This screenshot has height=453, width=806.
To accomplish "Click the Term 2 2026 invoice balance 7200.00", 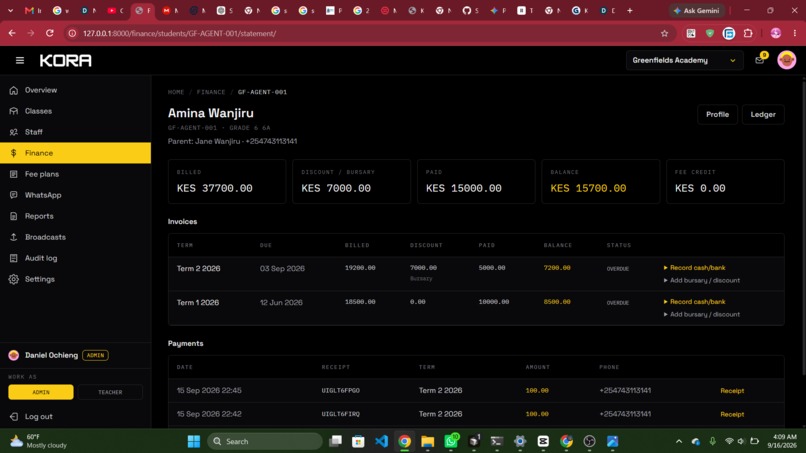I will pos(557,268).
